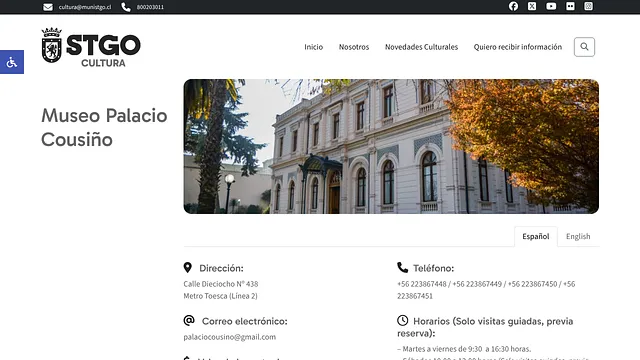Click the palaciocousino@gmail.com address

tap(229, 337)
